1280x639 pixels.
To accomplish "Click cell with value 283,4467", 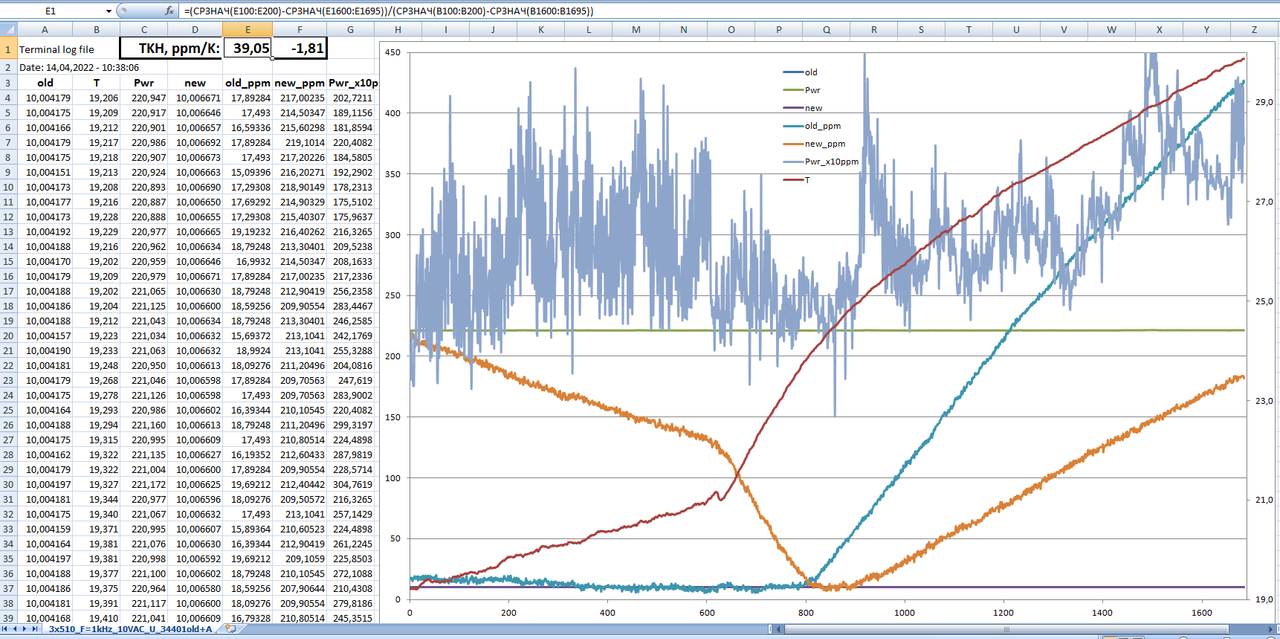I will tap(351, 306).
